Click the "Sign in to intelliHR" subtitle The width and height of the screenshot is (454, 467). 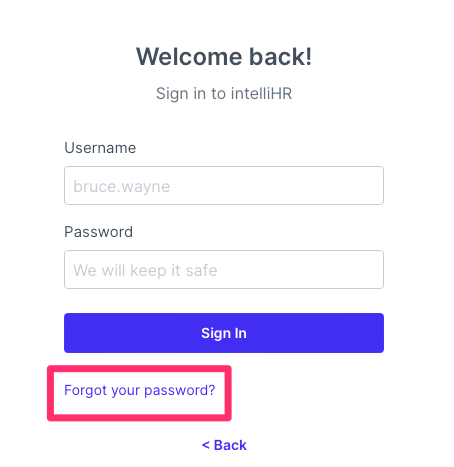pyautogui.click(x=224, y=93)
